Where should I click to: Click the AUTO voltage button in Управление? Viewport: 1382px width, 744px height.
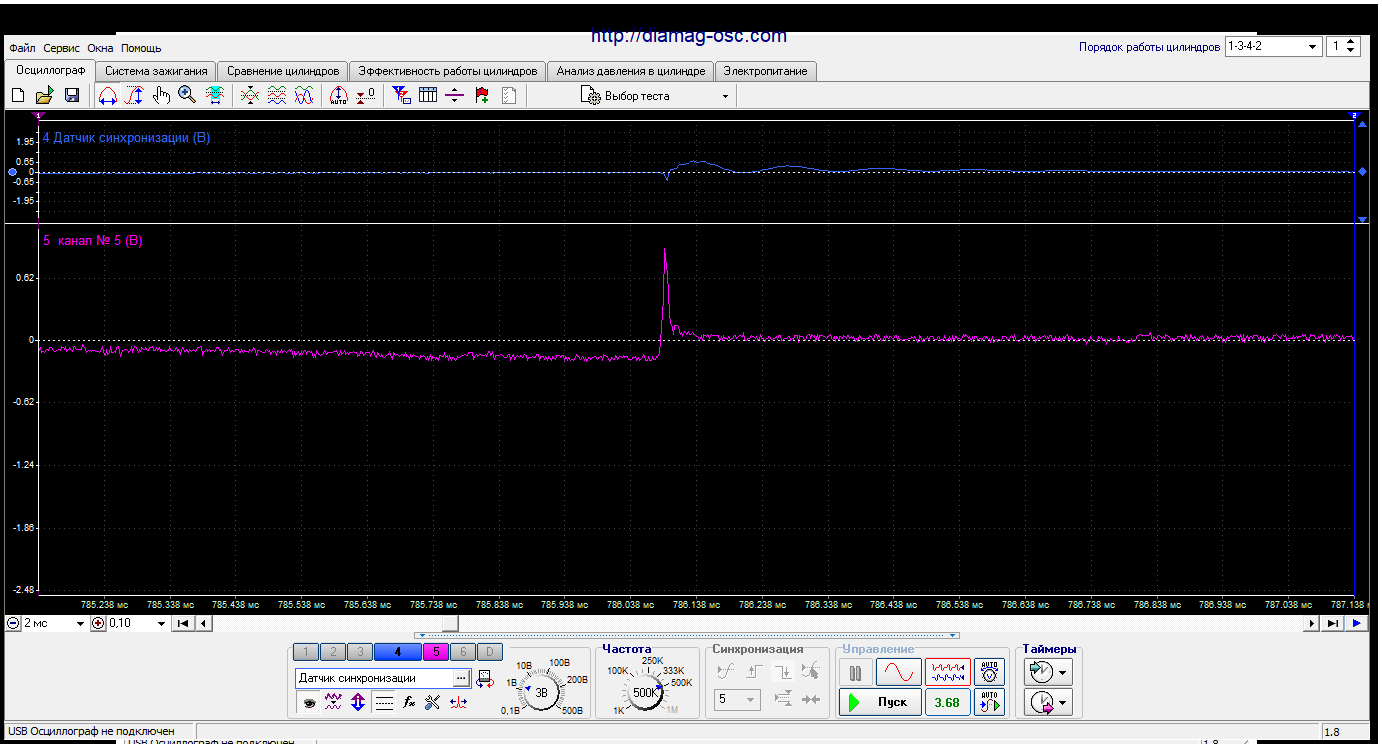(x=989, y=672)
